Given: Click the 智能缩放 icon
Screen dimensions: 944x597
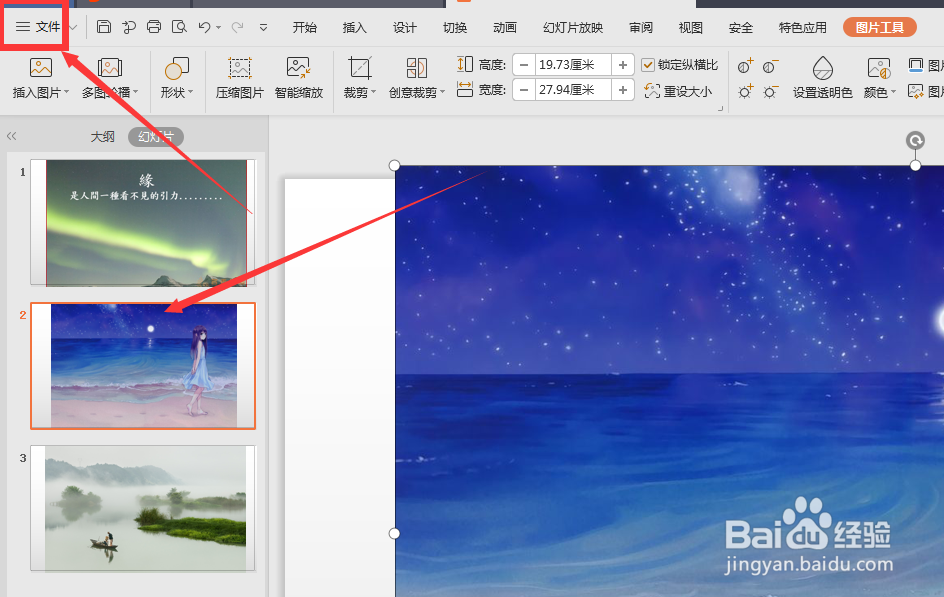Looking at the screenshot, I should pos(299,67).
